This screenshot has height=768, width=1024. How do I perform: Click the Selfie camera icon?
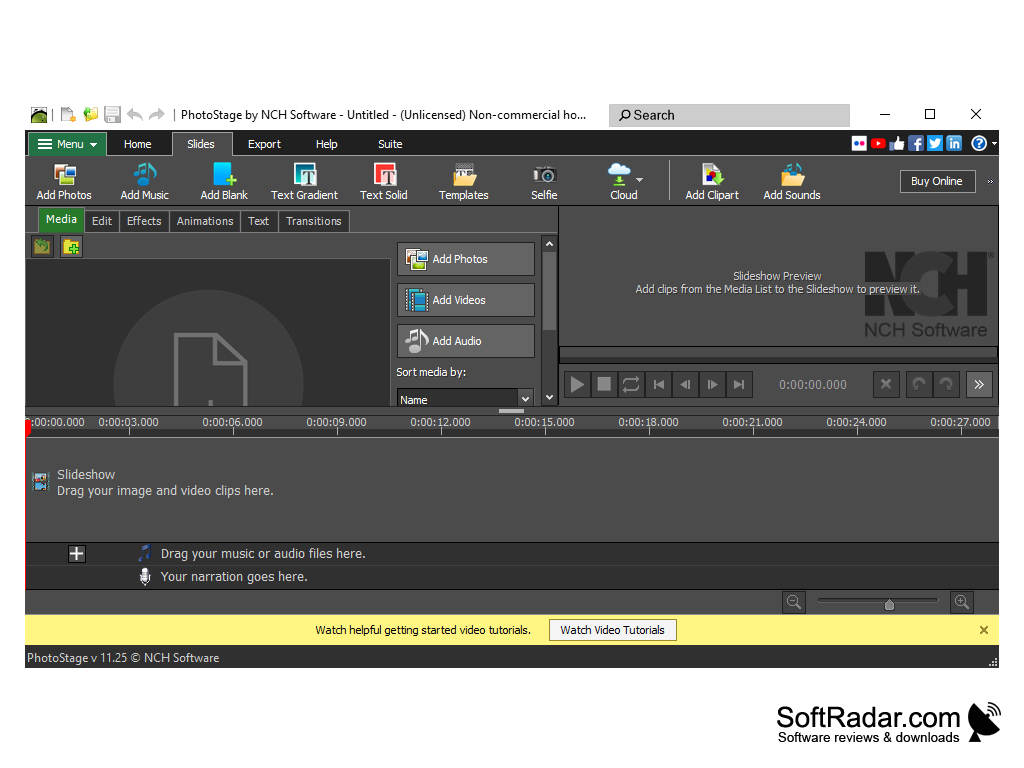click(544, 182)
